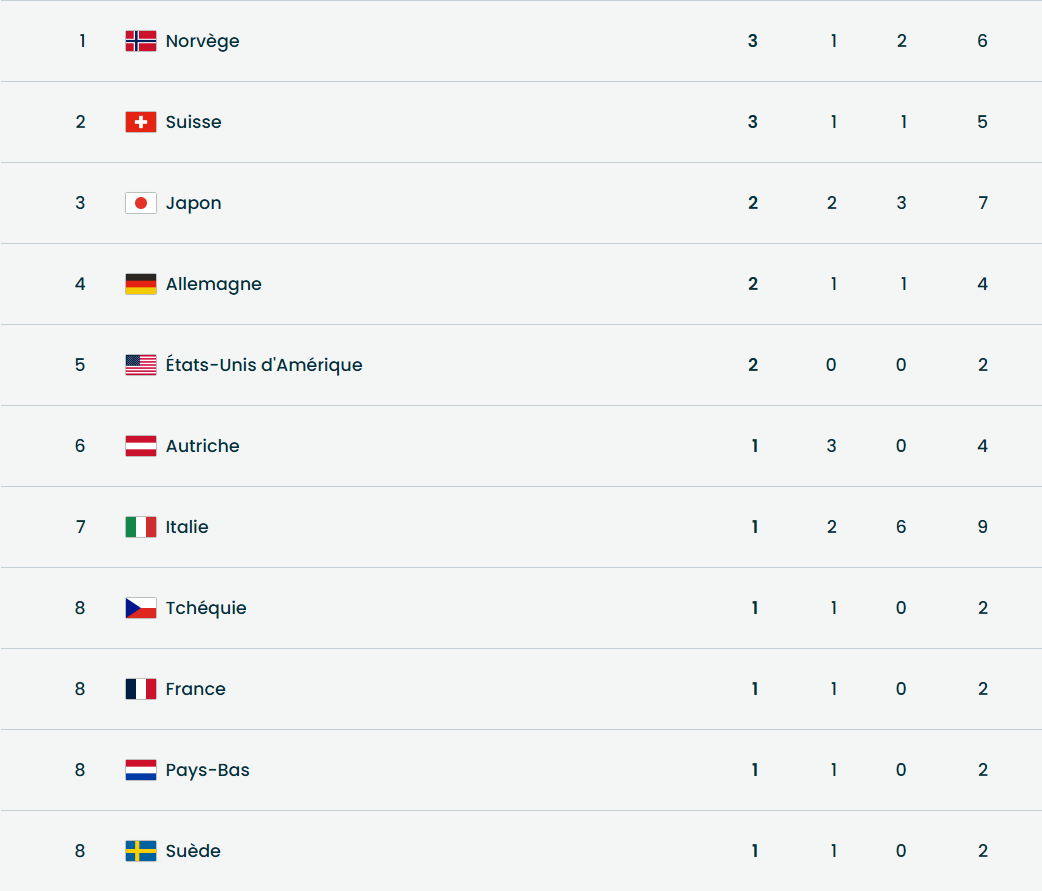
Task: Open the Suisse country link
Action: click(193, 122)
